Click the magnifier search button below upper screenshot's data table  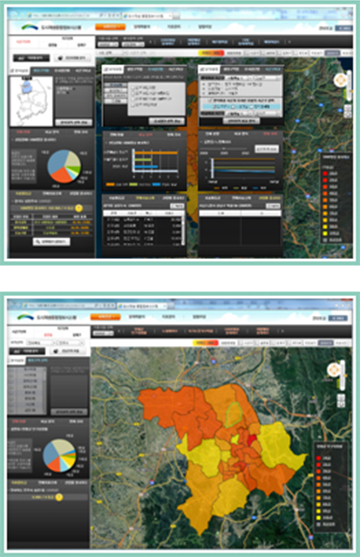tap(52, 242)
